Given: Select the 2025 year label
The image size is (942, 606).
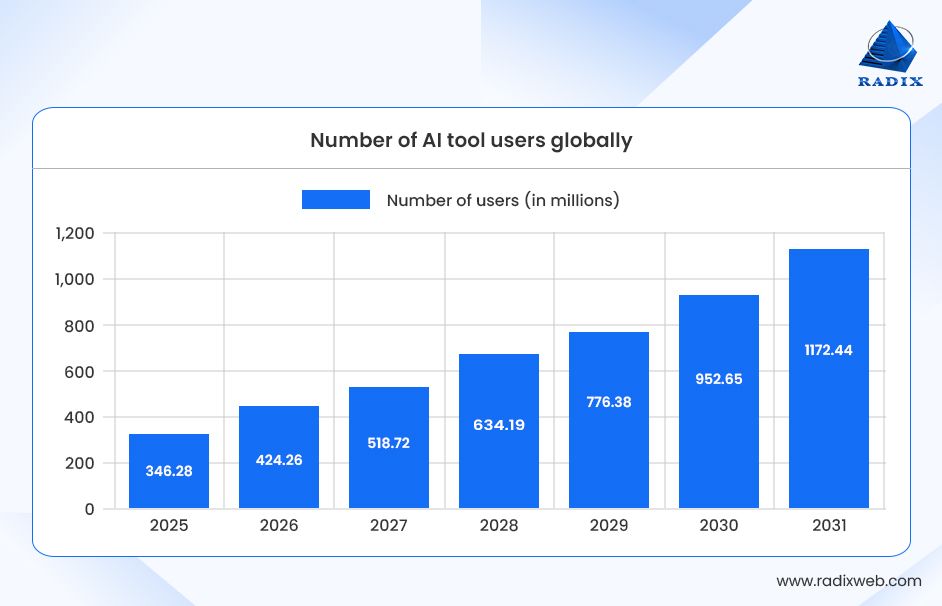Looking at the screenshot, I should (x=170, y=524).
